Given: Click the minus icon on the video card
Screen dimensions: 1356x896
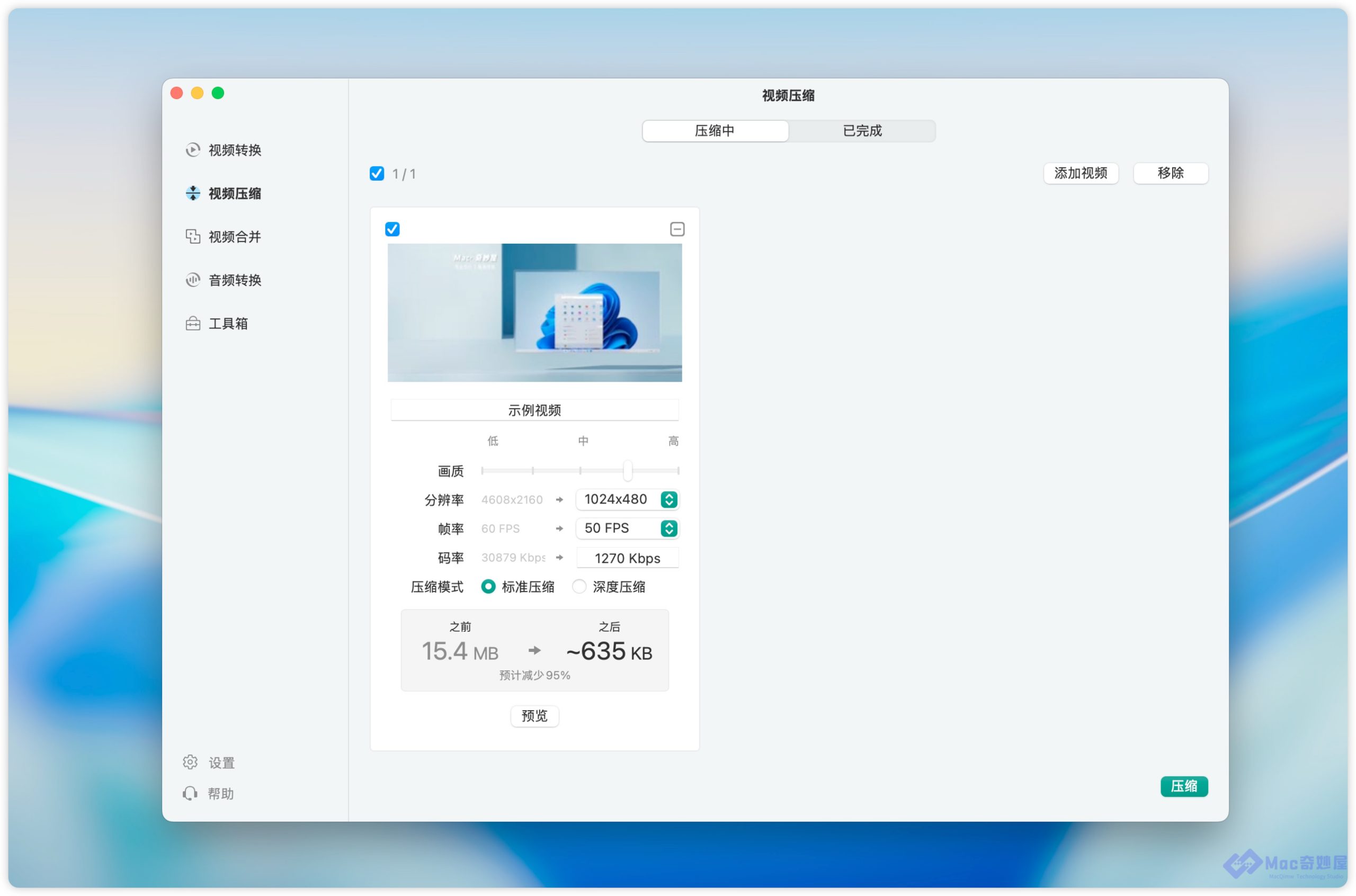Looking at the screenshot, I should (677, 229).
